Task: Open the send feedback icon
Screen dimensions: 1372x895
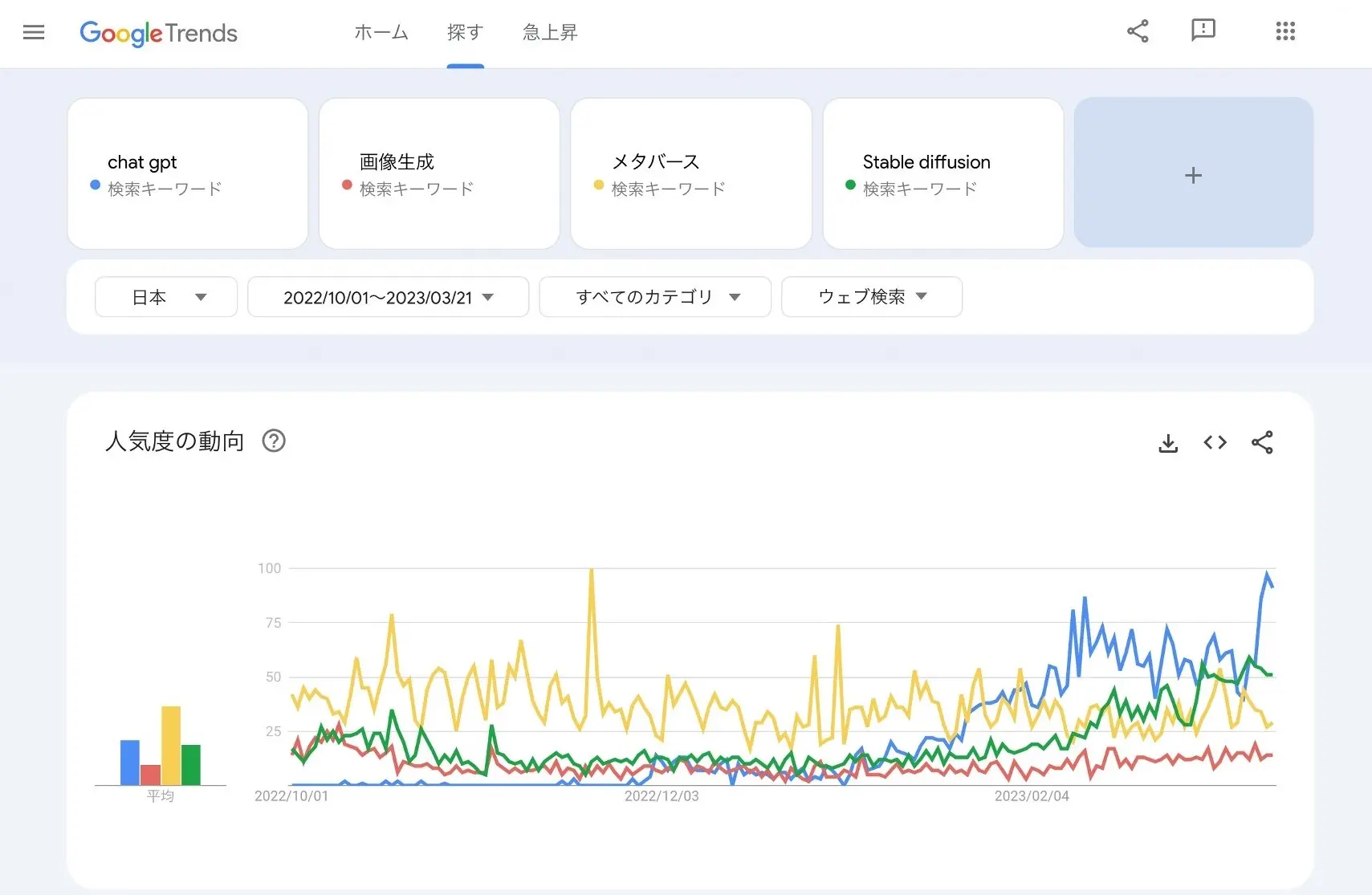Action: coord(1203,31)
